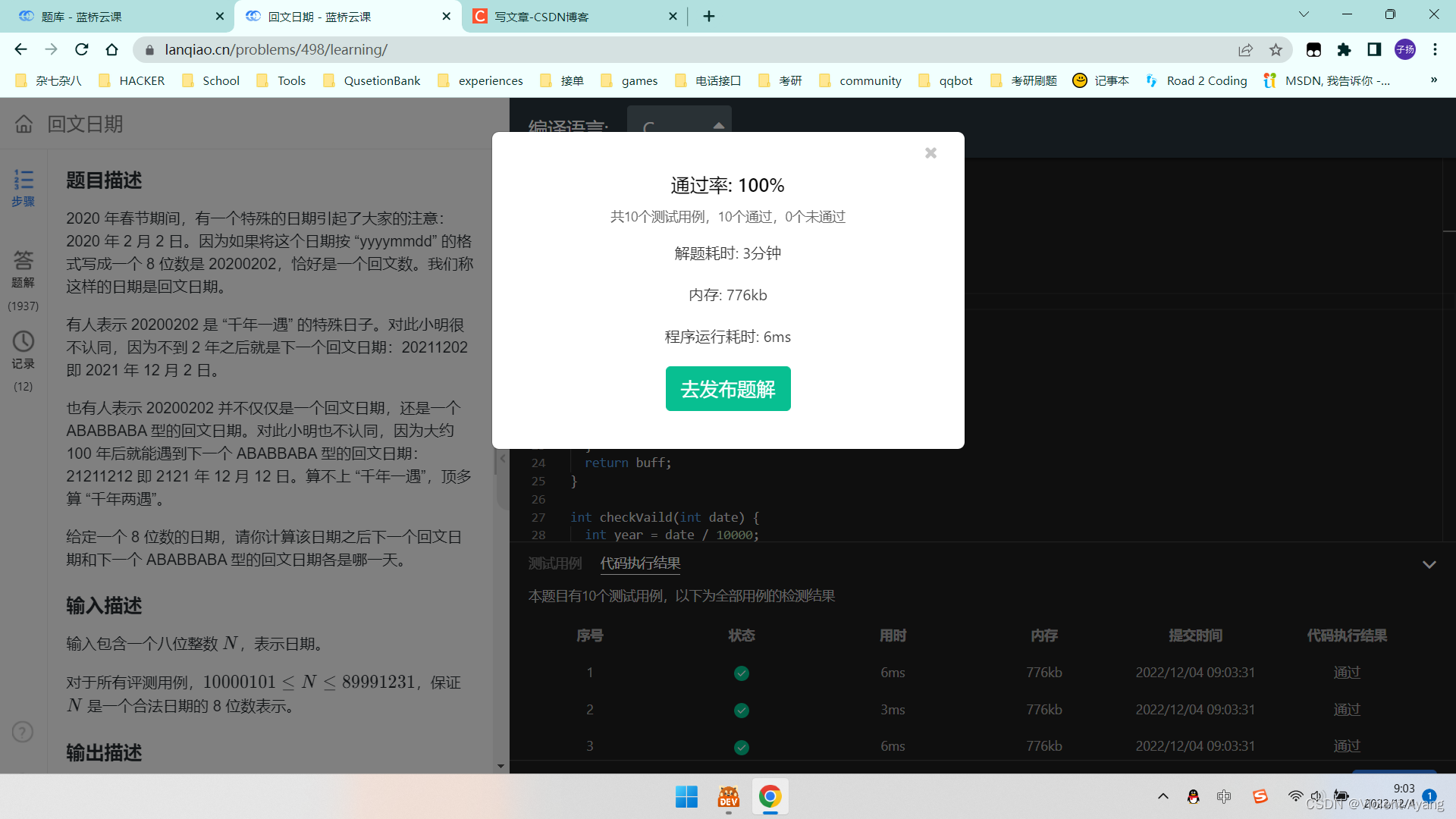Open the HACKER bookmark folder

click(132, 80)
